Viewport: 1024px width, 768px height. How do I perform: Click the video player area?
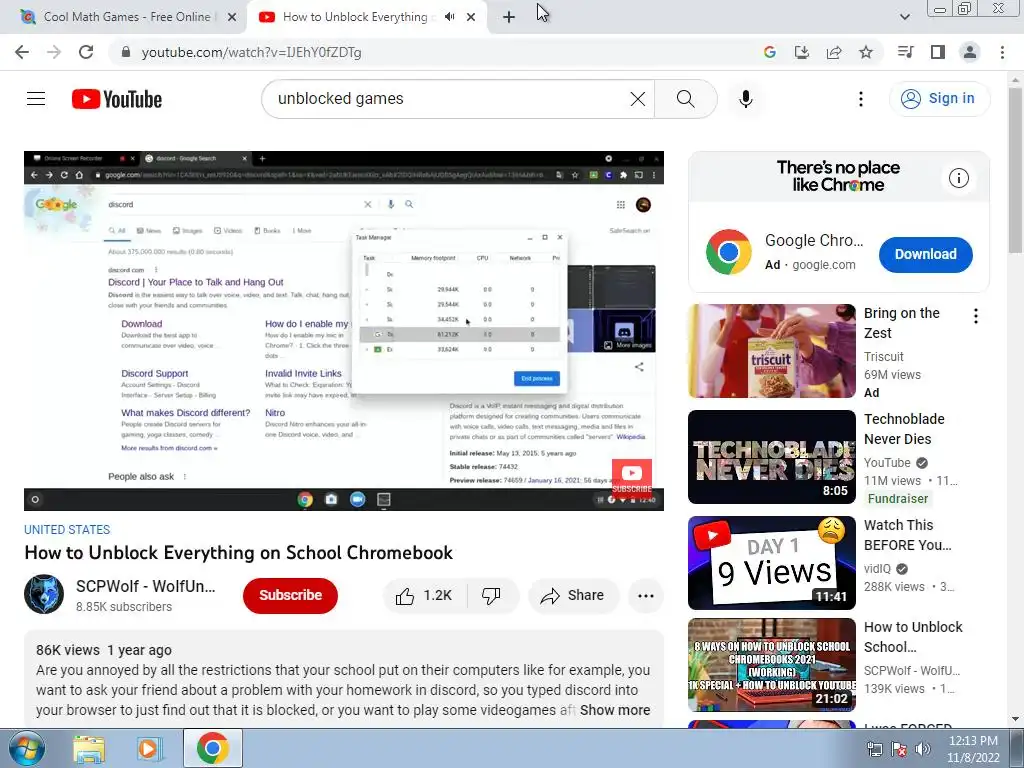tap(344, 330)
